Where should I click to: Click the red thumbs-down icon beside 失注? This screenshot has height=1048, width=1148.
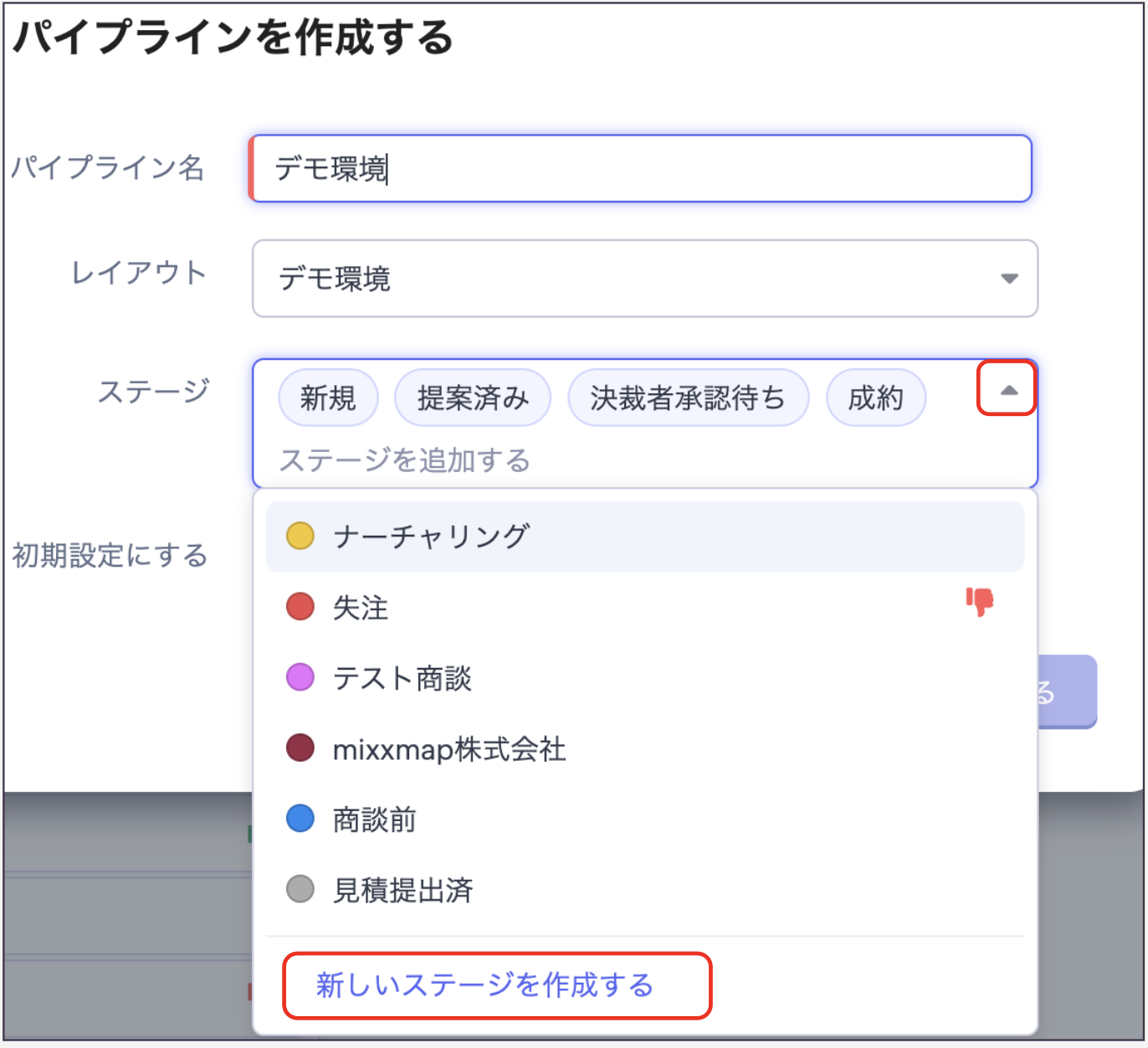tap(980, 601)
